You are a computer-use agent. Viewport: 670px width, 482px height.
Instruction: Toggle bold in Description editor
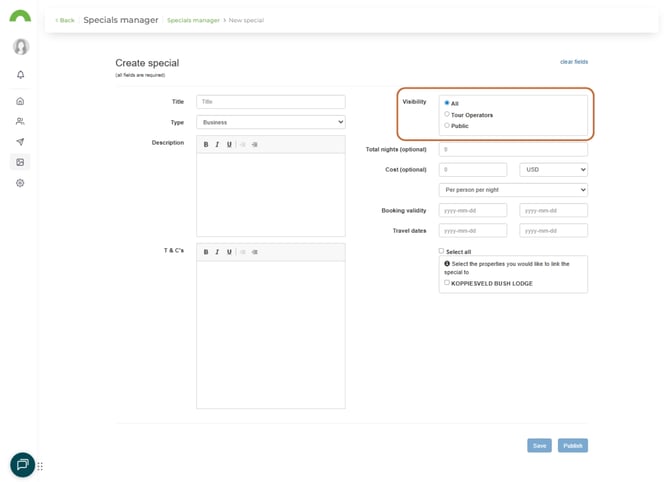click(x=206, y=145)
